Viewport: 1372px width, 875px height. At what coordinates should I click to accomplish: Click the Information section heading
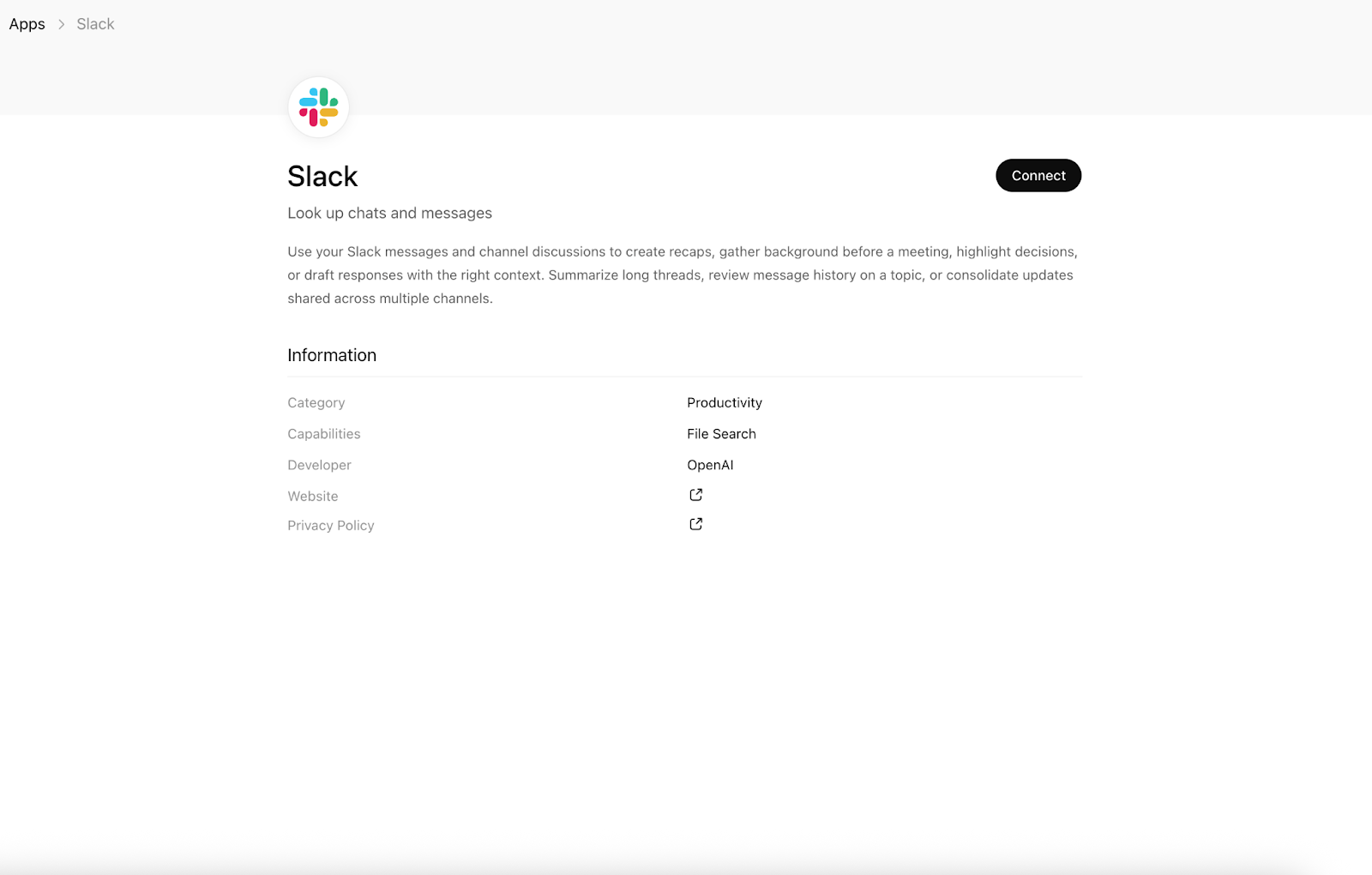coord(332,354)
